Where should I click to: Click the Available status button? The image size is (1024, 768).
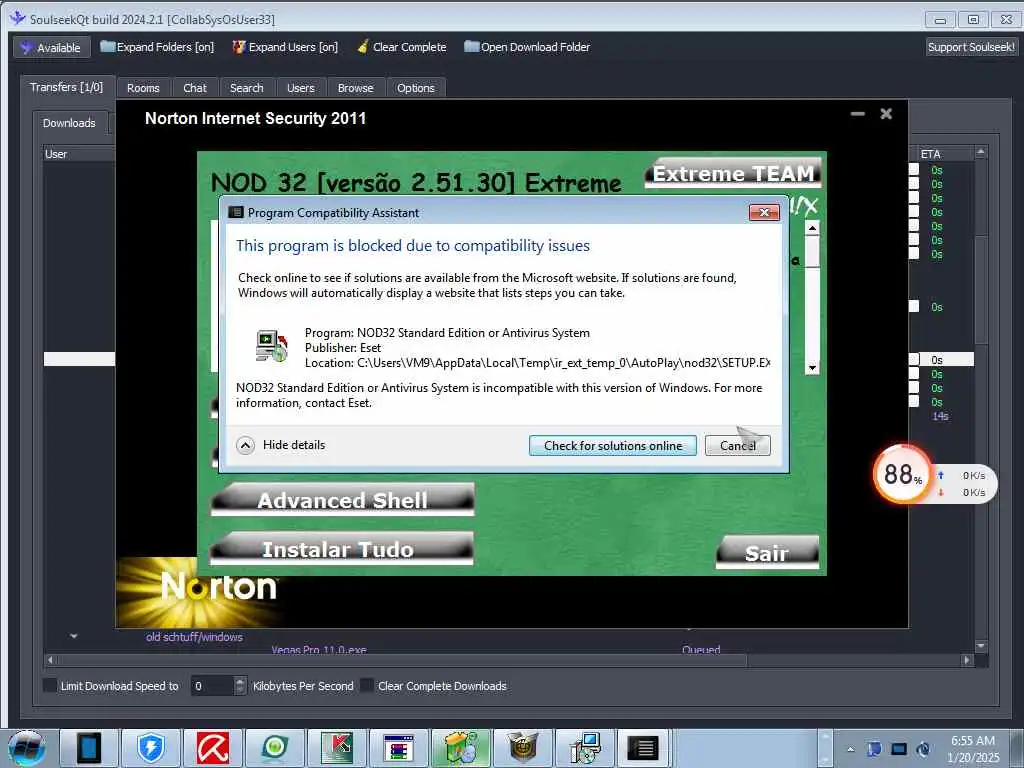click(52, 48)
